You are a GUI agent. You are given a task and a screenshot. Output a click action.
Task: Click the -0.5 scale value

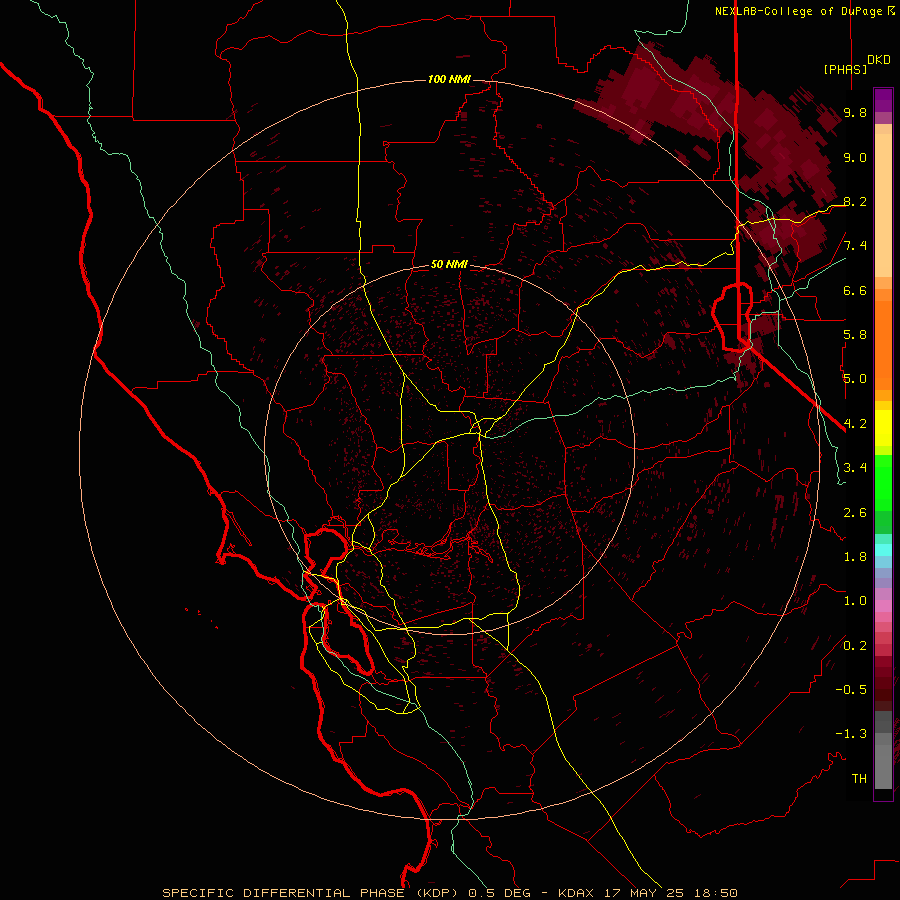click(x=851, y=690)
